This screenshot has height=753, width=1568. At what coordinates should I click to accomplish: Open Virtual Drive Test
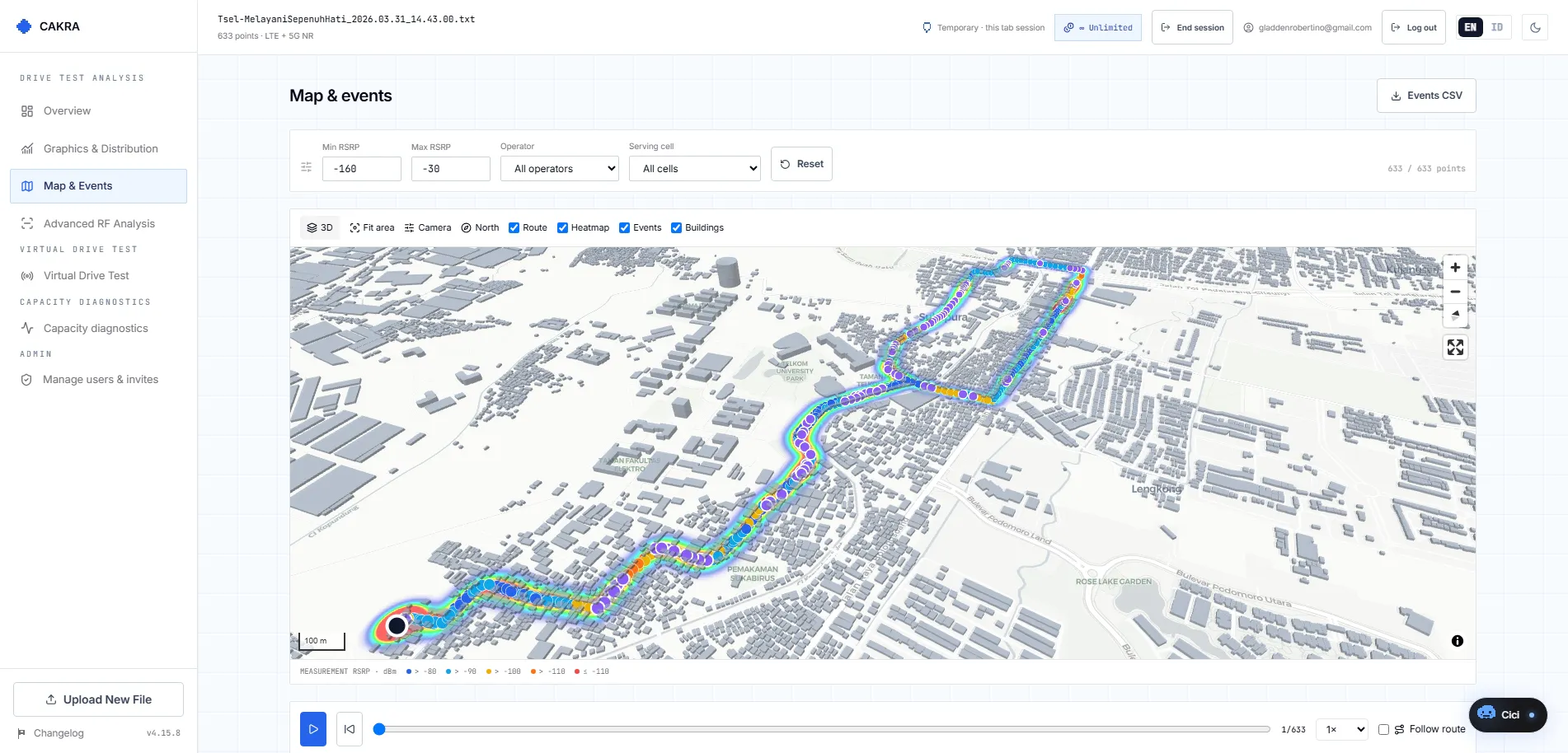tap(98, 275)
